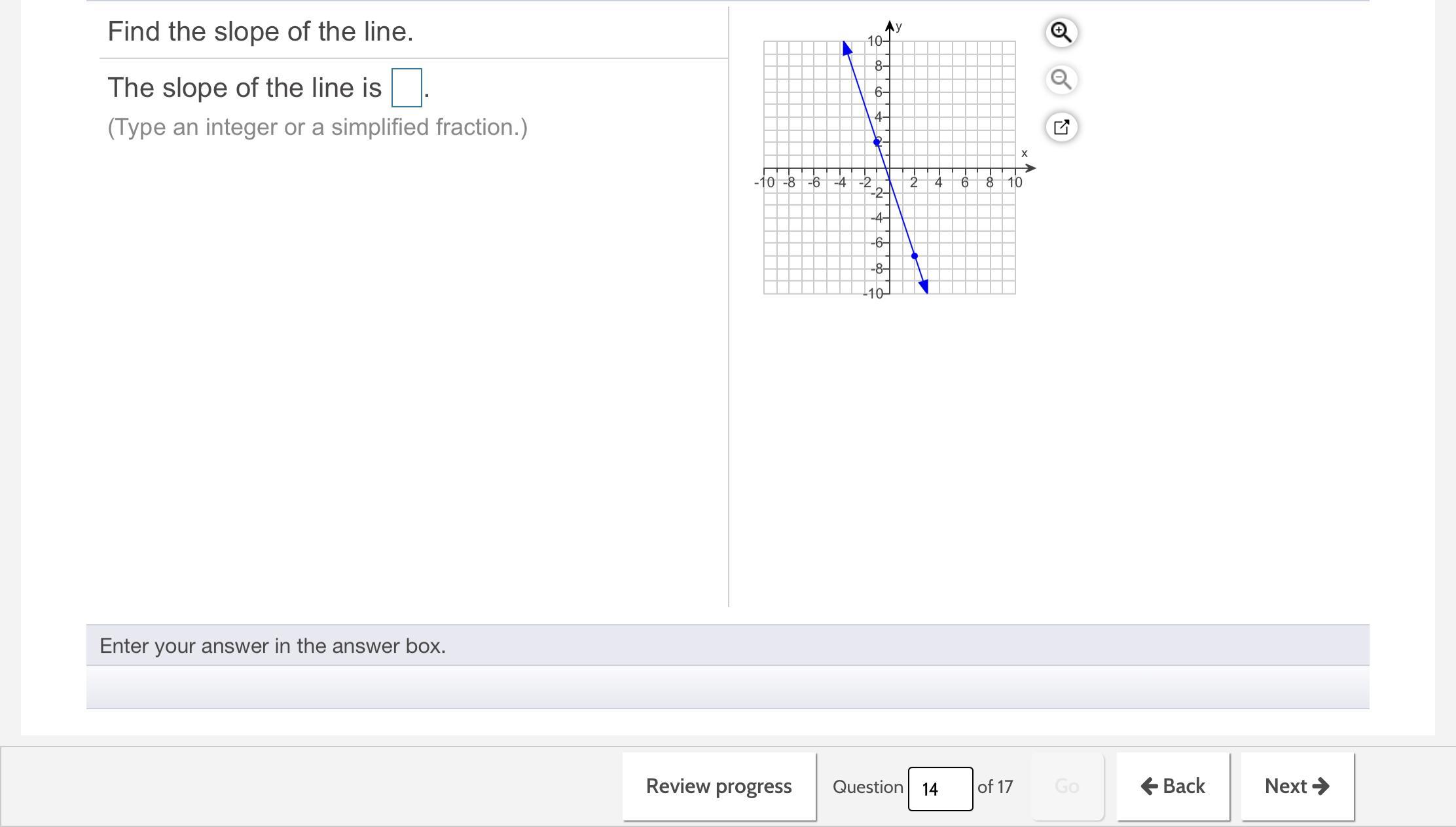
Task: Click the question number field showing 14
Action: [939, 788]
